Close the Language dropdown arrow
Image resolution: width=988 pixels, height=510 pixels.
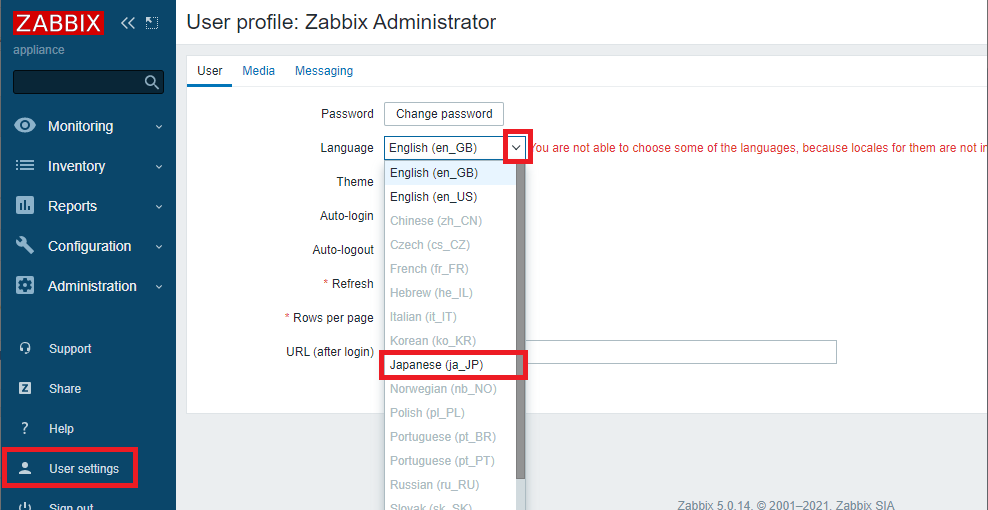tap(516, 148)
